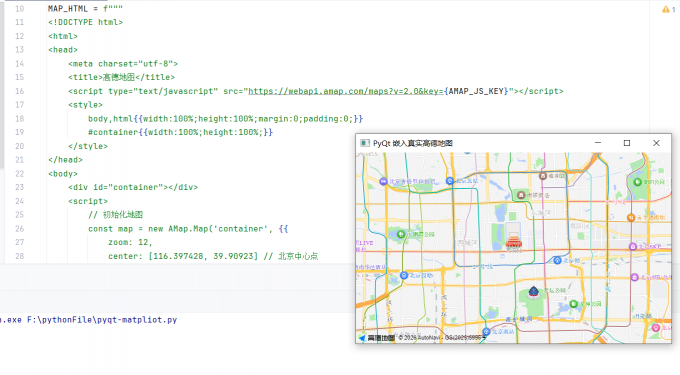
Task: Click the {AMAP_JS_KEY} placeholder in the code
Action: coord(476,91)
